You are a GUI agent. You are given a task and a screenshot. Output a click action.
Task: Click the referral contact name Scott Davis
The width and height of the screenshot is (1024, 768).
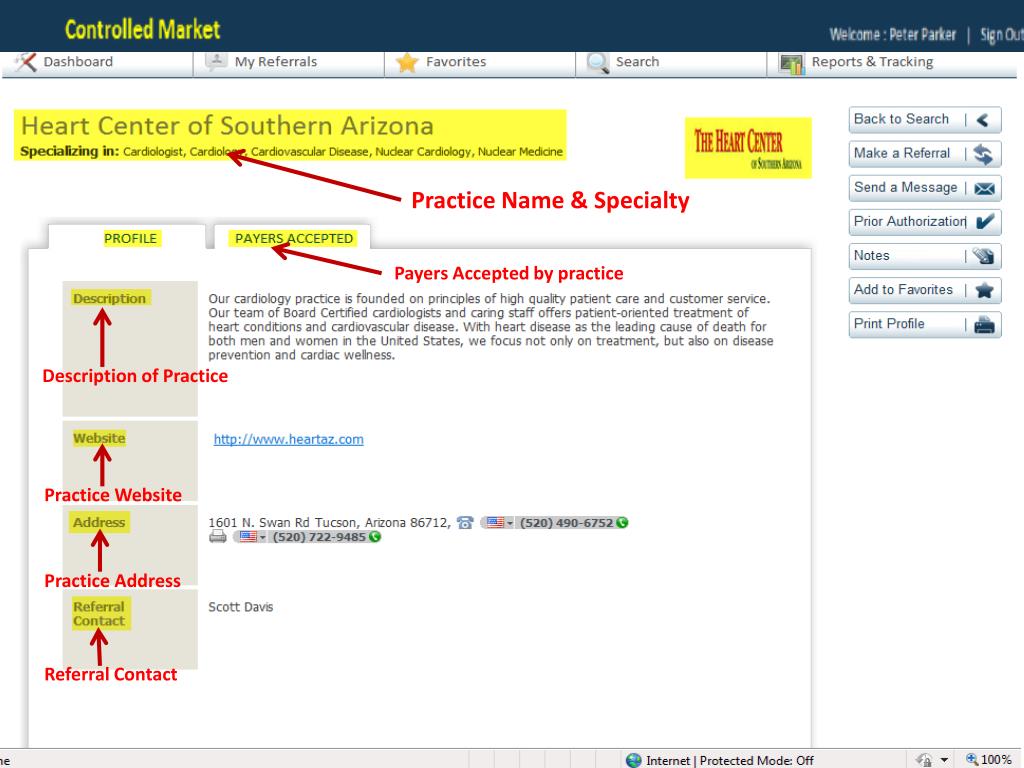240,607
